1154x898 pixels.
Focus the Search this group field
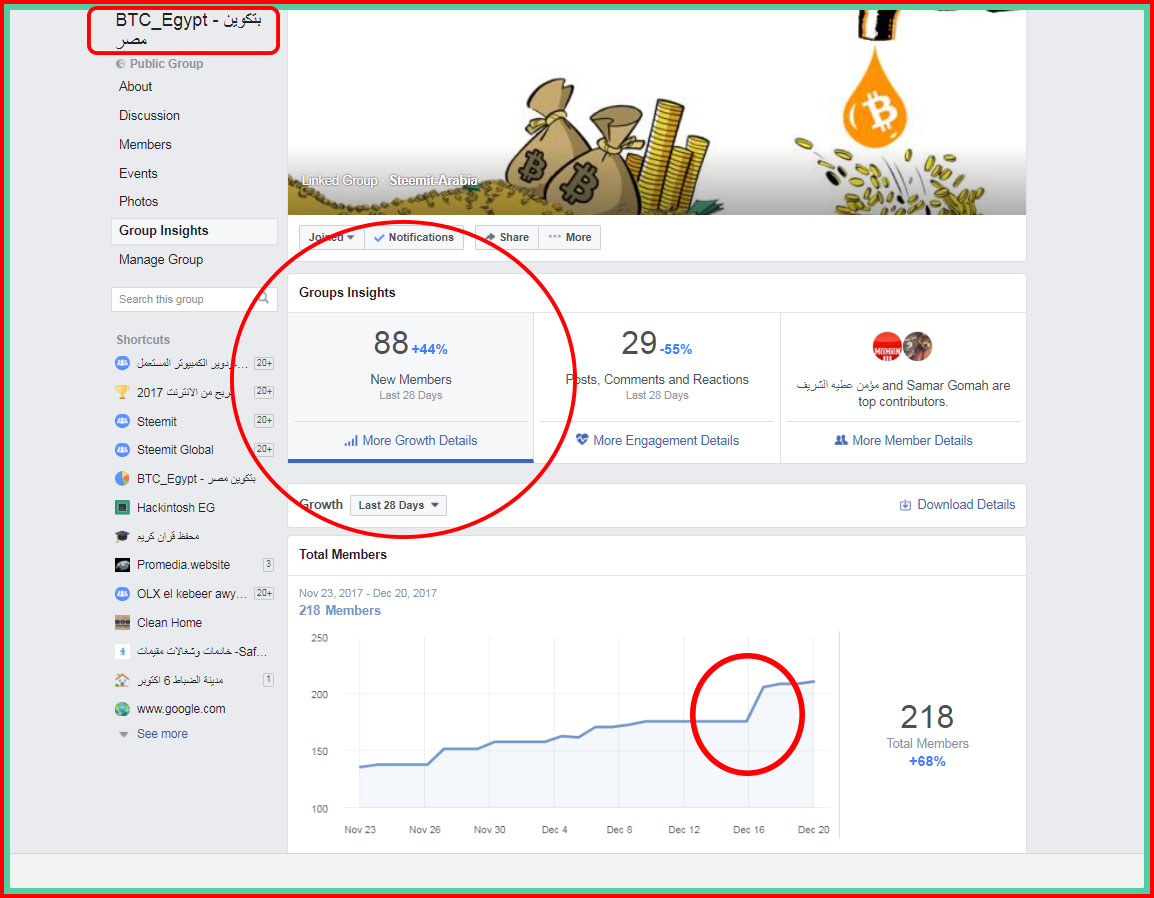point(194,299)
